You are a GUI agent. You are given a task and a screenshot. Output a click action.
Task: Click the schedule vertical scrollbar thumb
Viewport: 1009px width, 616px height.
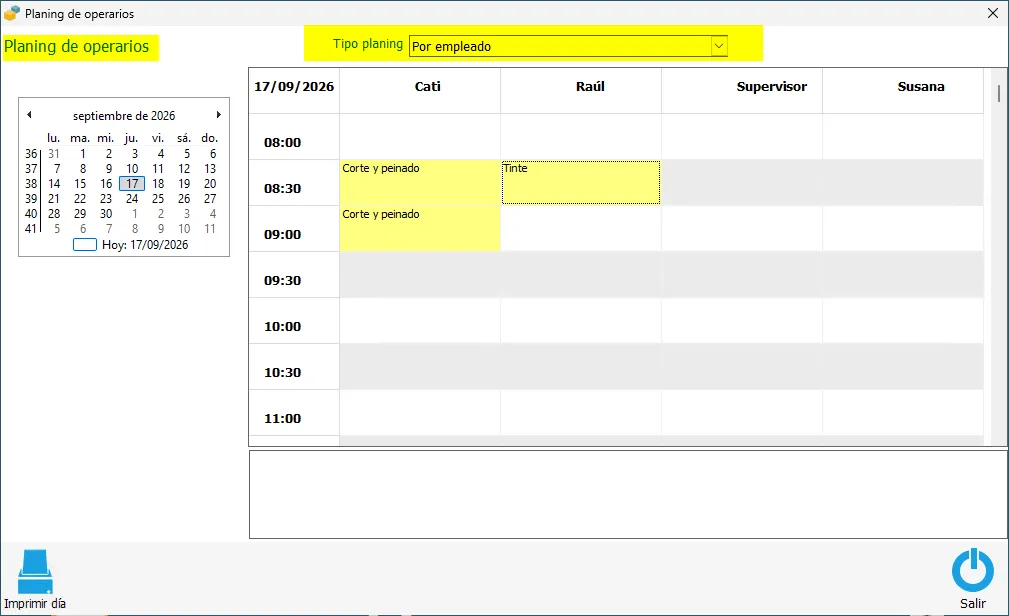coord(999,93)
